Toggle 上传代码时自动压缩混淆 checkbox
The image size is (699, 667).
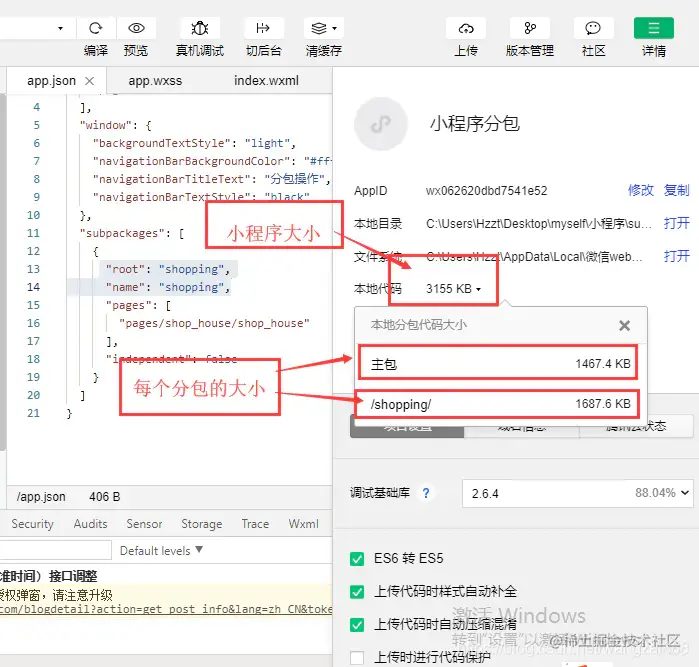(x=357, y=625)
